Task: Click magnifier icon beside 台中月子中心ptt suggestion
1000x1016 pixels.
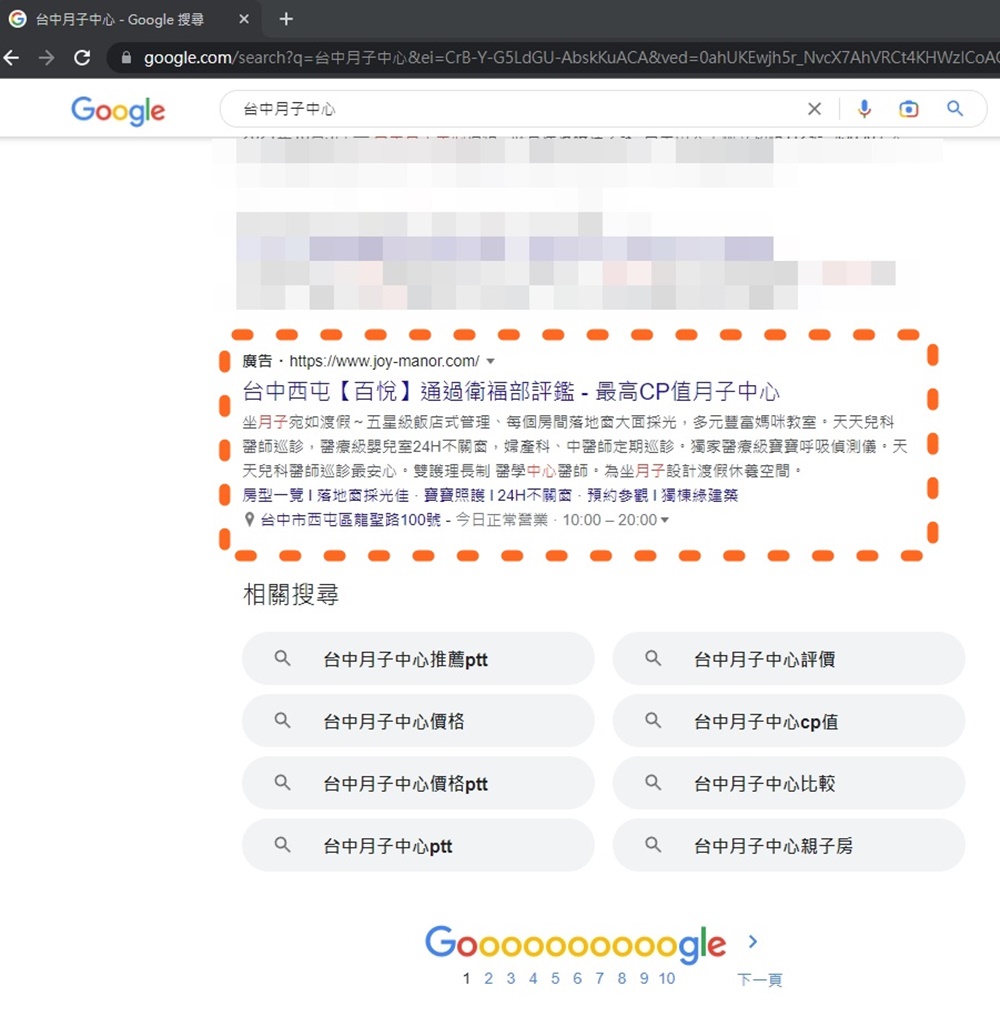Action: click(x=282, y=845)
